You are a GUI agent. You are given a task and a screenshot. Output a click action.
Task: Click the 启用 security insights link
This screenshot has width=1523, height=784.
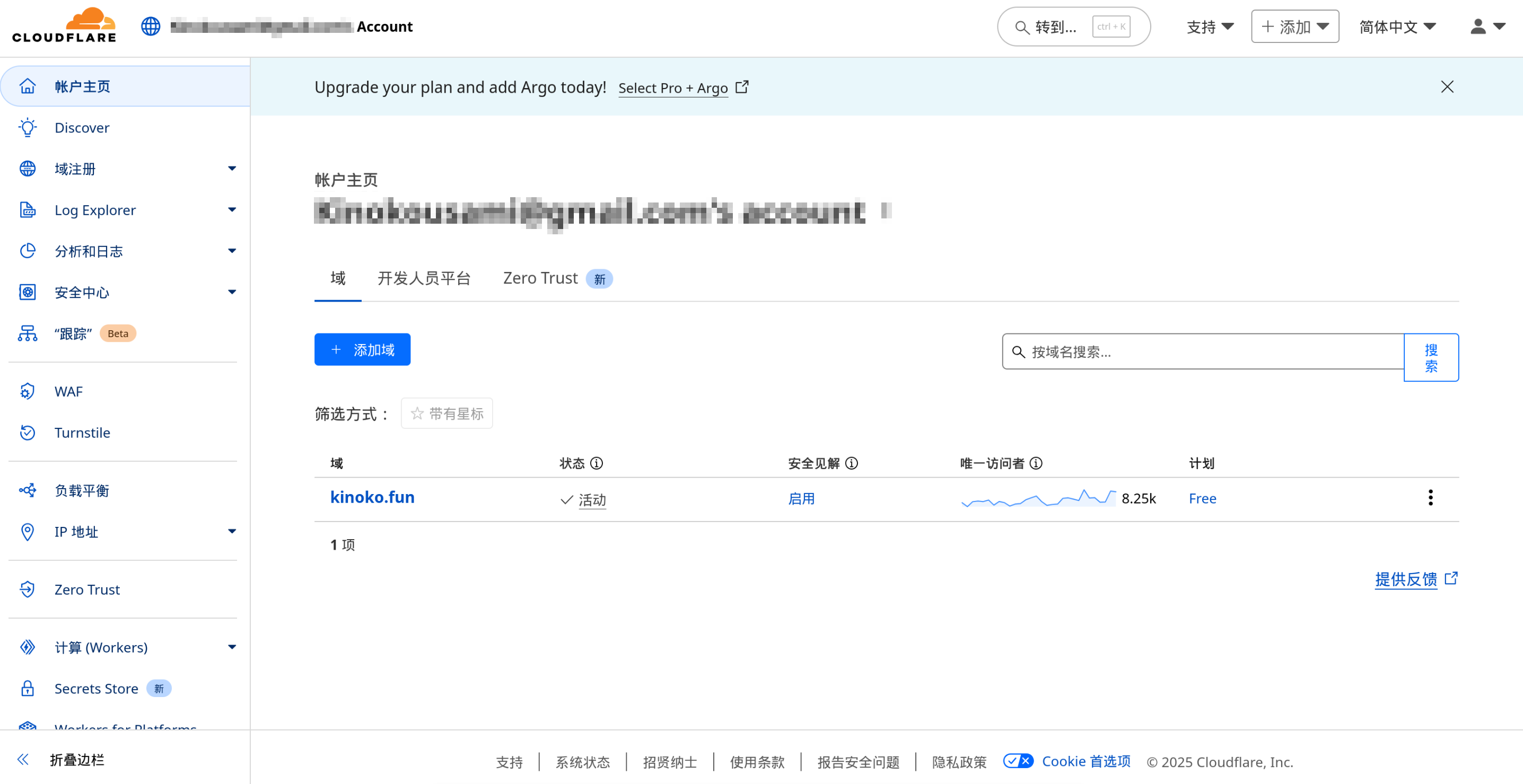(802, 499)
